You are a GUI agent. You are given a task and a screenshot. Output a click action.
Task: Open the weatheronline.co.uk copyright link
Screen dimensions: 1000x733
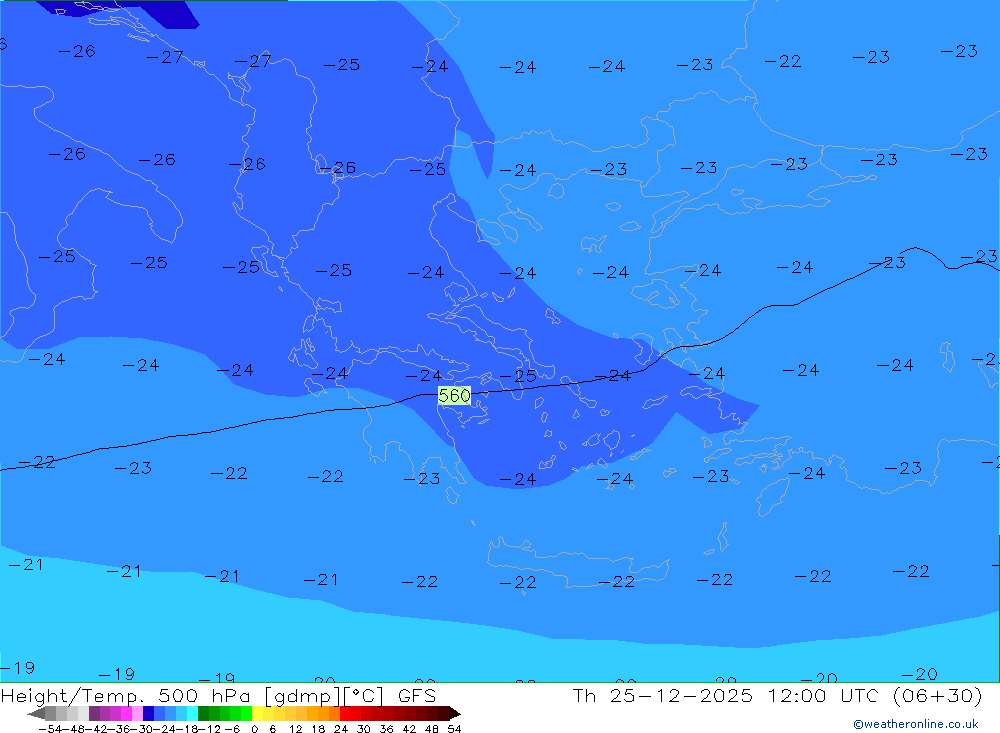point(916,724)
